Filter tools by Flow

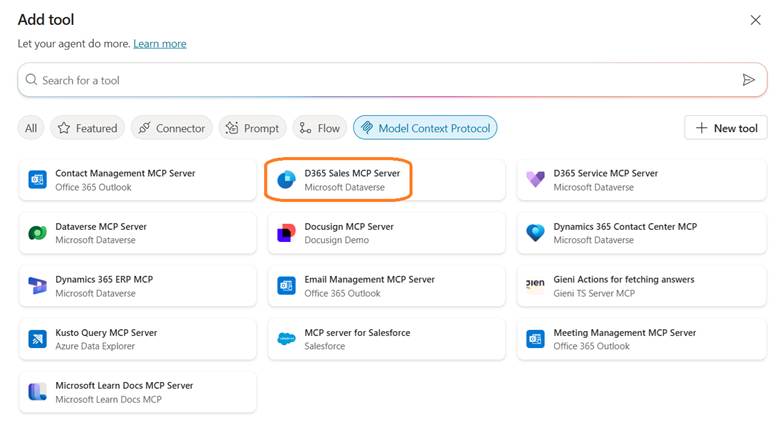[320, 128]
